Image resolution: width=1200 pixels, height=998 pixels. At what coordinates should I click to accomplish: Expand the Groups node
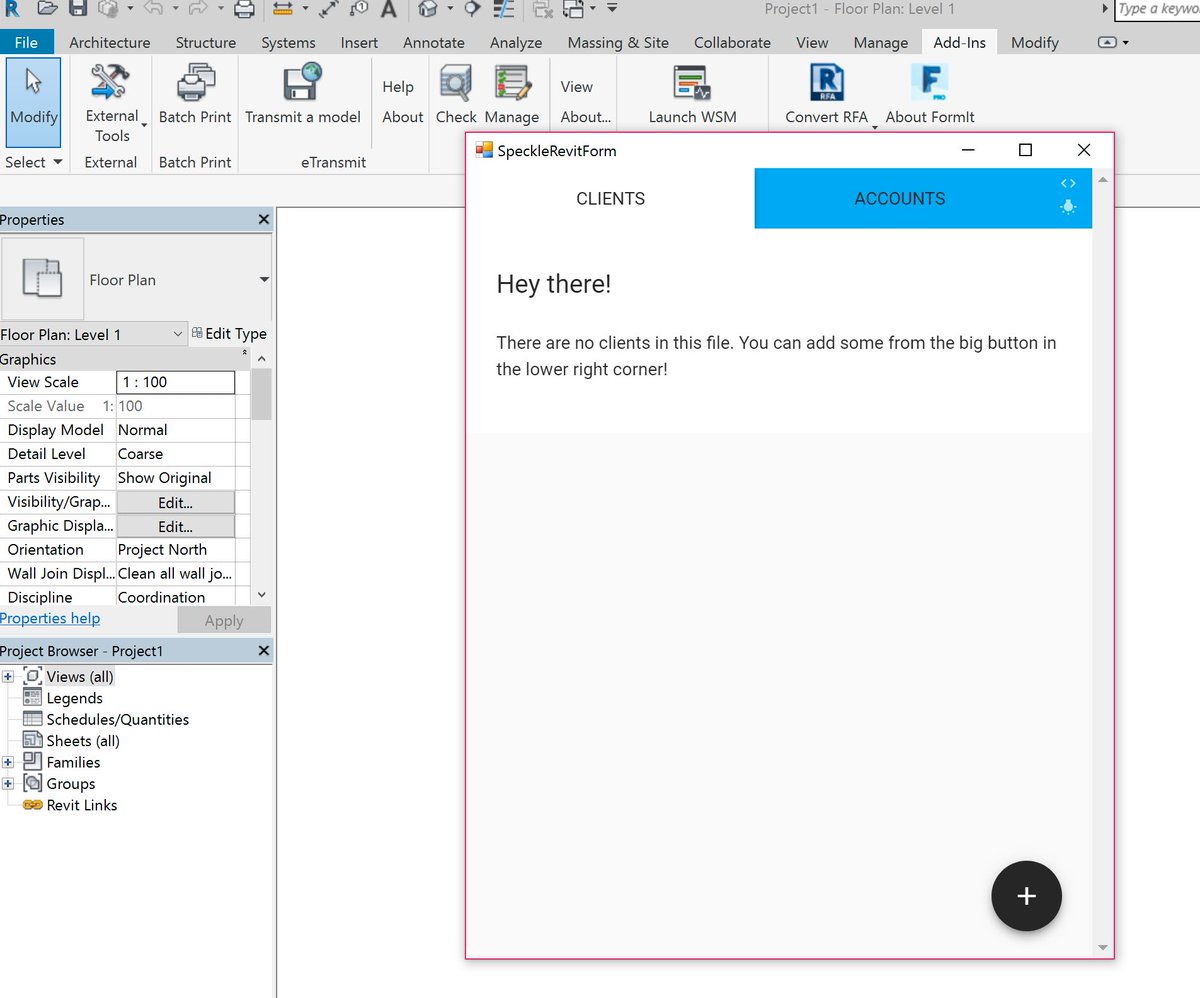point(8,784)
